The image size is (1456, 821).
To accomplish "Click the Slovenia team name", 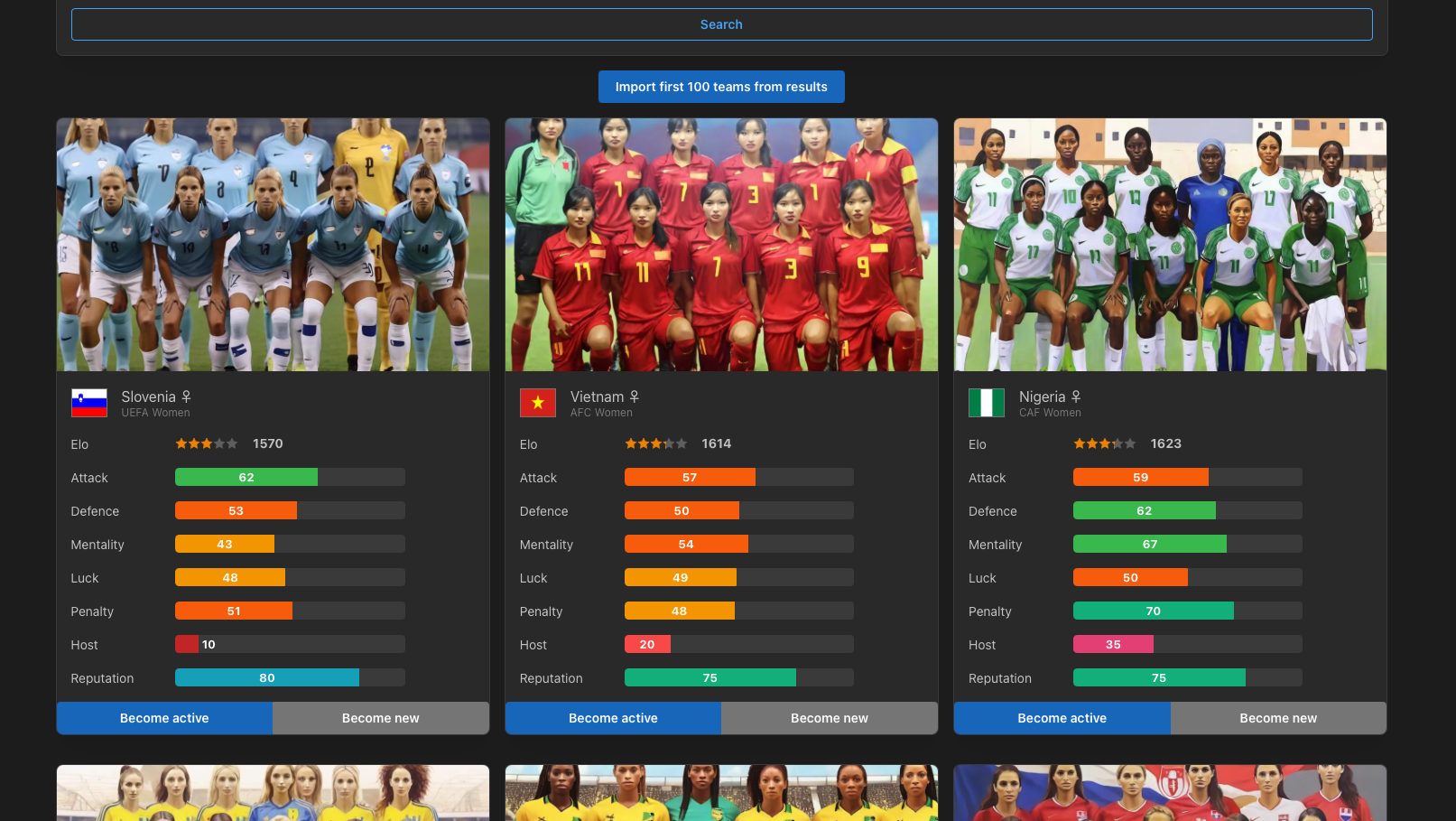I will (x=149, y=397).
